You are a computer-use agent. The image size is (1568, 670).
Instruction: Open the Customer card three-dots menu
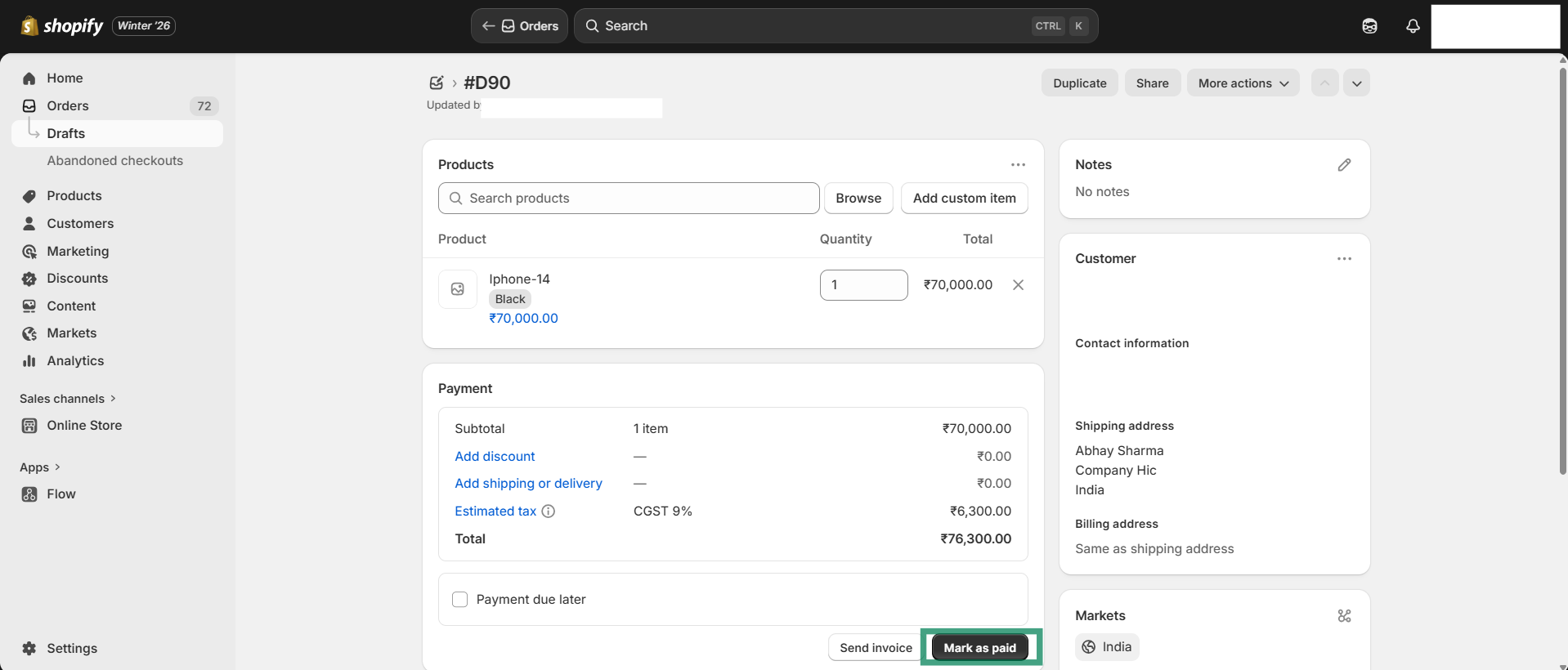click(x=1344, y=259)
